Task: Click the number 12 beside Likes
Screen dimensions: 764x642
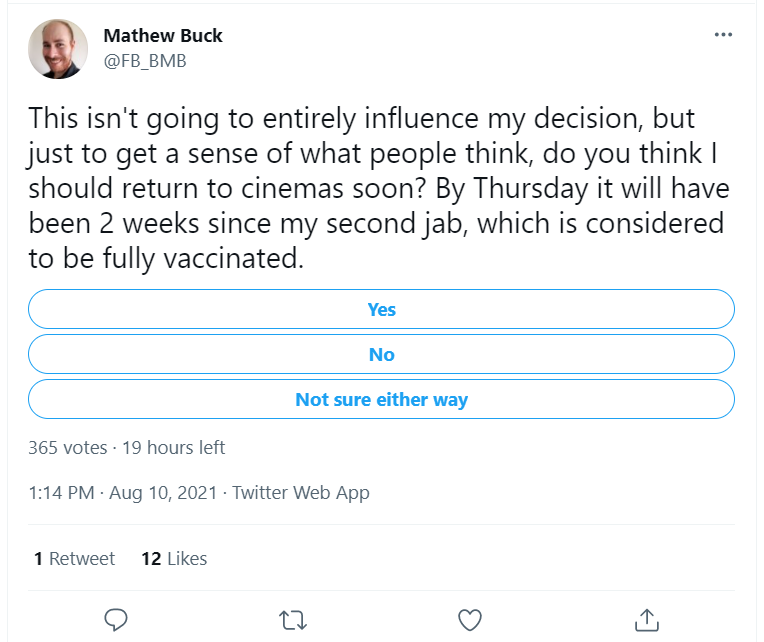Action: tap(151, 559)
